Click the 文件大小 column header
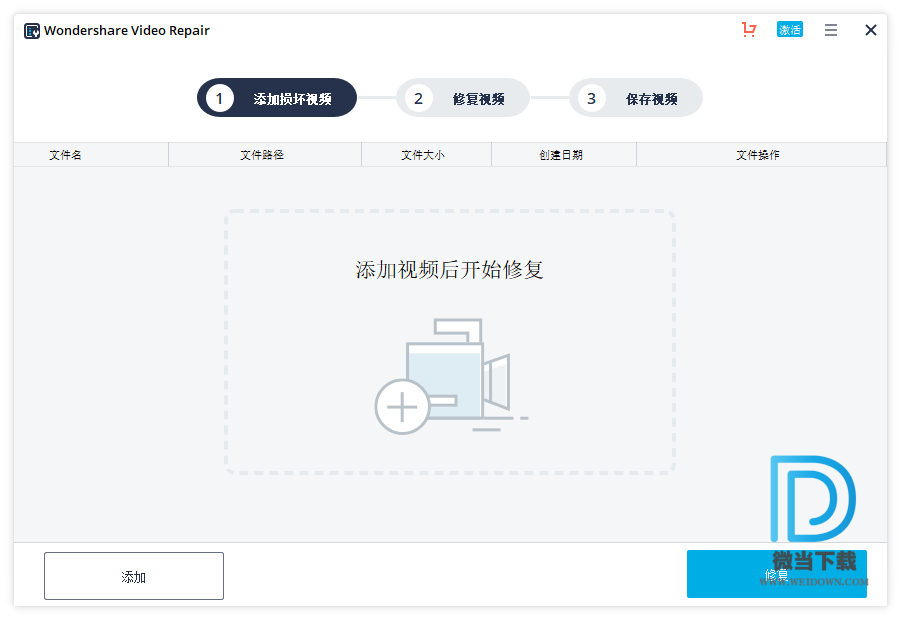The height and width of the screenshot is (620, 902). [x=426, y=155]
